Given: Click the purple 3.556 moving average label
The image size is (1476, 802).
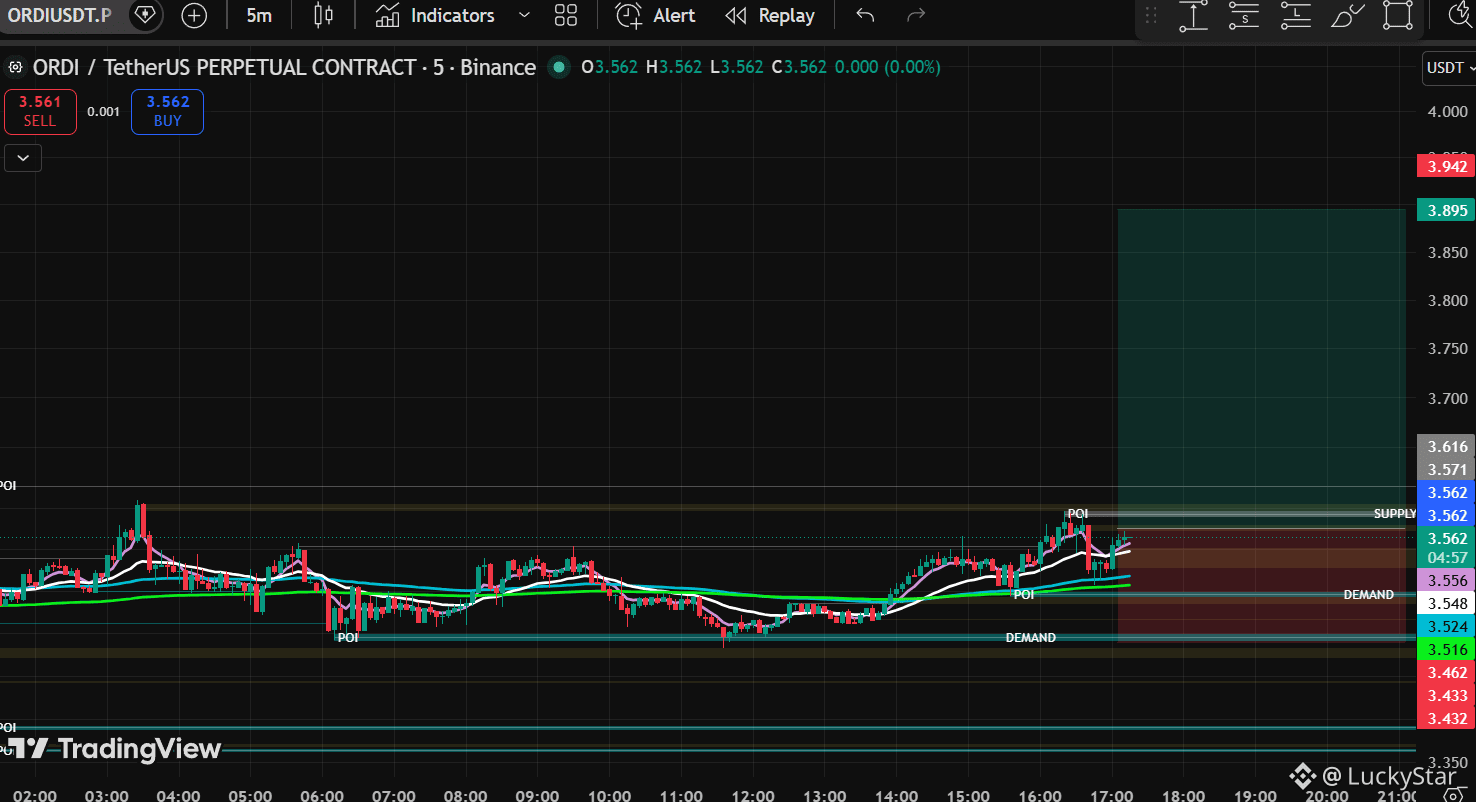Looking at the screenshot, I should pyautogui.click(x=1447, y=580).
